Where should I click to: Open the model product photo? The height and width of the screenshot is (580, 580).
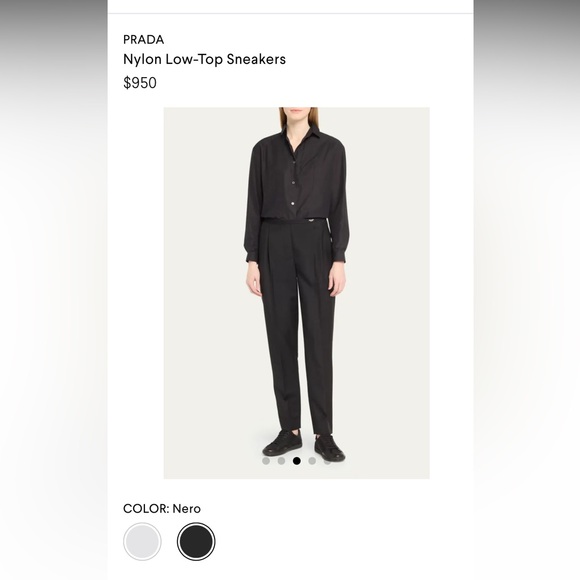click(x=297, y=293)
